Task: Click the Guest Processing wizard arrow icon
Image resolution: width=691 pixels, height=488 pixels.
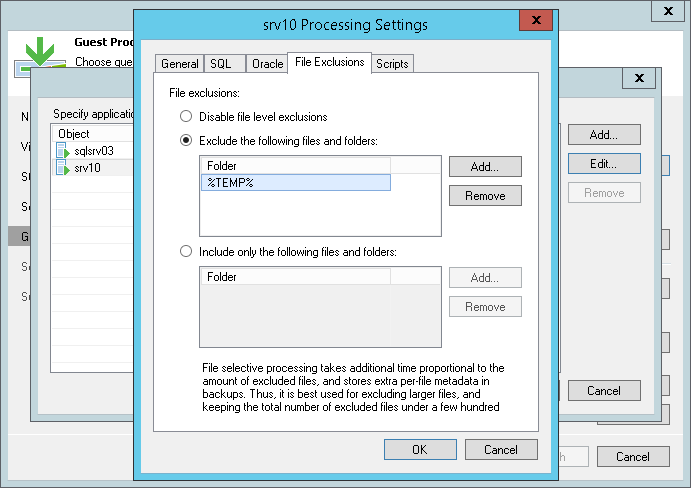Action: (x=40, y=56)
